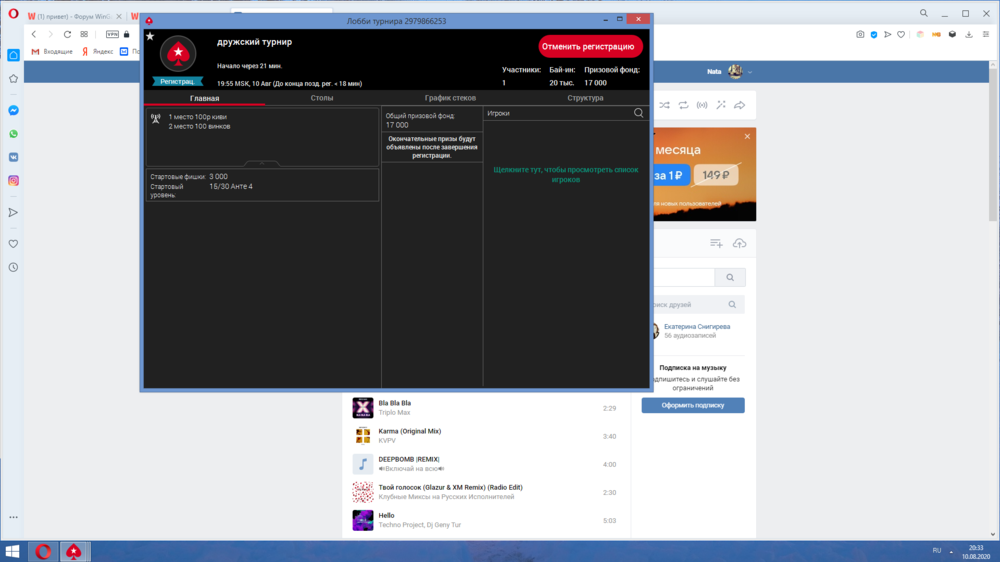Expand the Nata profile dropdown menu

pos(750,72)
